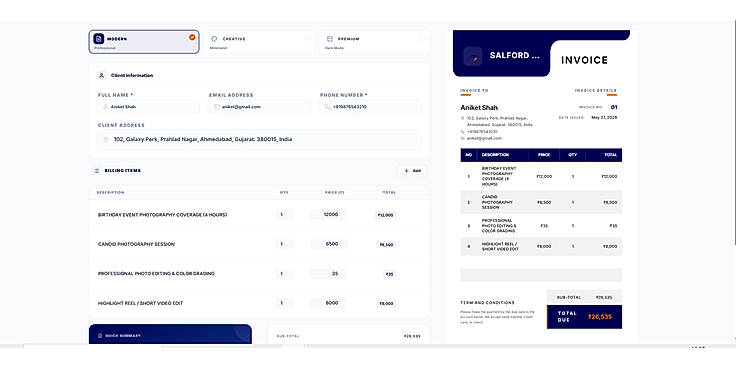Click the Description column header in preview table
The height and width of the screenshot is (368, 736).
[x=495, y=155]
